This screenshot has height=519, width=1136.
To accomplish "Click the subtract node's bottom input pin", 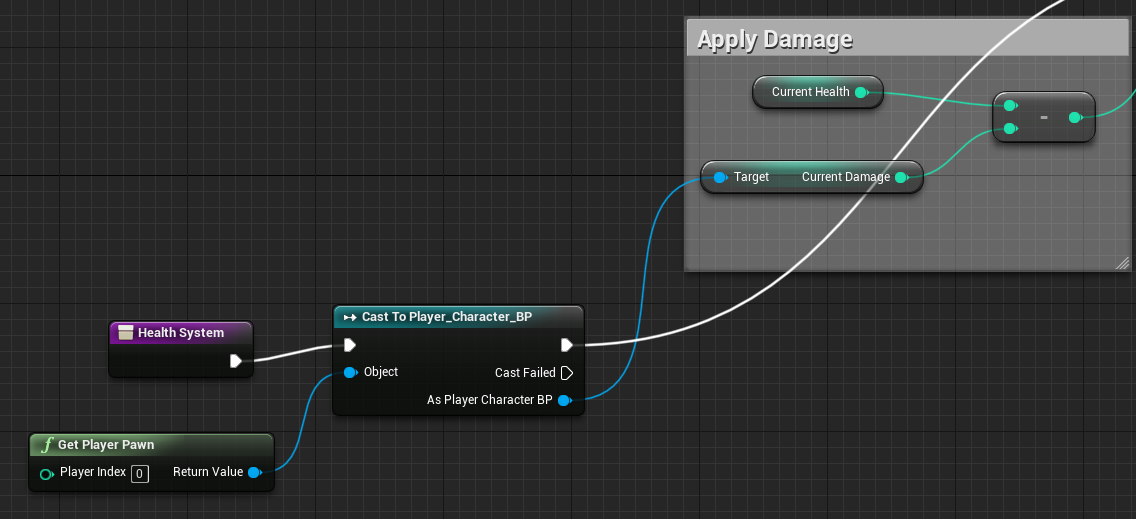I will coord(1010,128).
